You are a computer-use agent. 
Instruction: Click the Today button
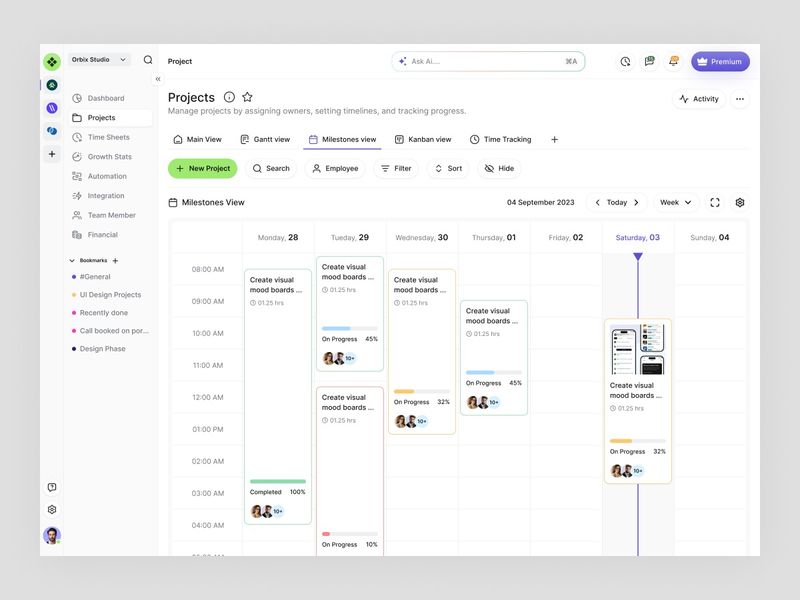coord(617,202)
